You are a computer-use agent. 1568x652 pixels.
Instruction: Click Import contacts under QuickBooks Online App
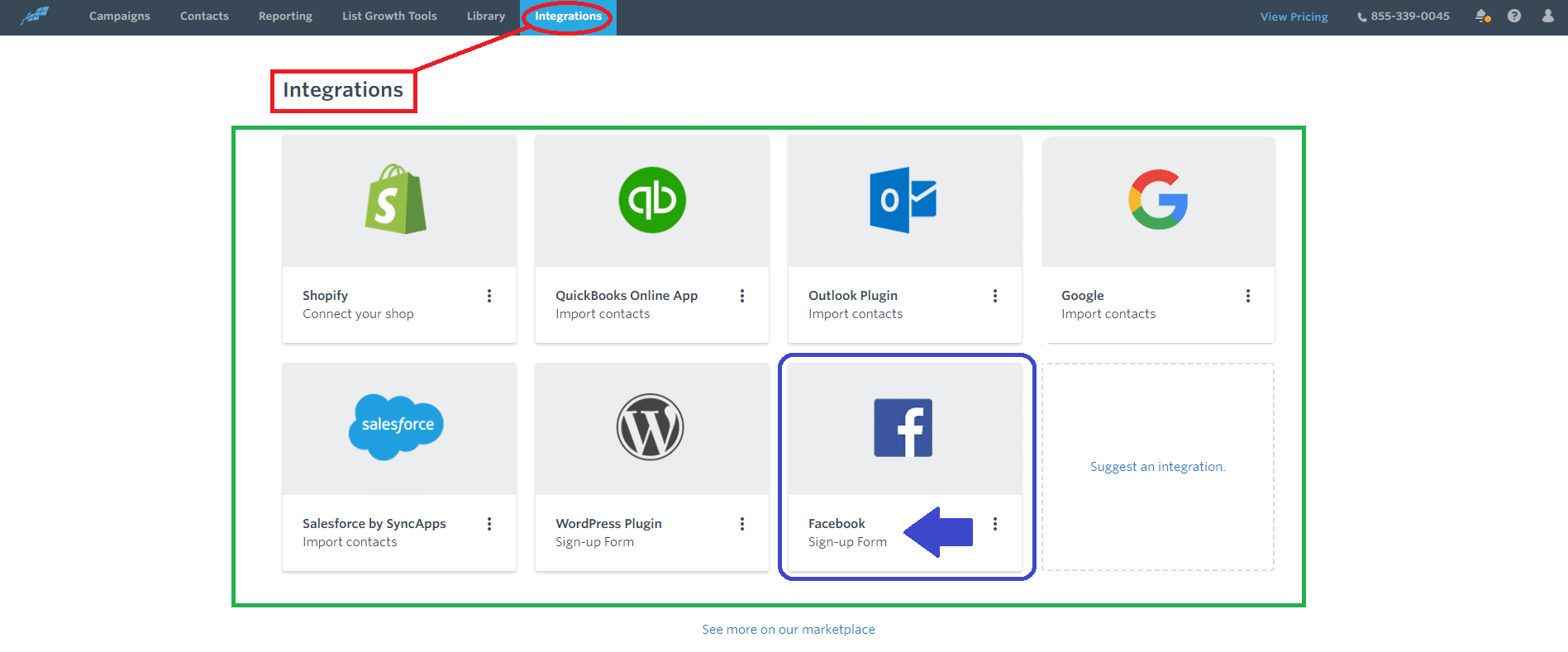[603, 314]
